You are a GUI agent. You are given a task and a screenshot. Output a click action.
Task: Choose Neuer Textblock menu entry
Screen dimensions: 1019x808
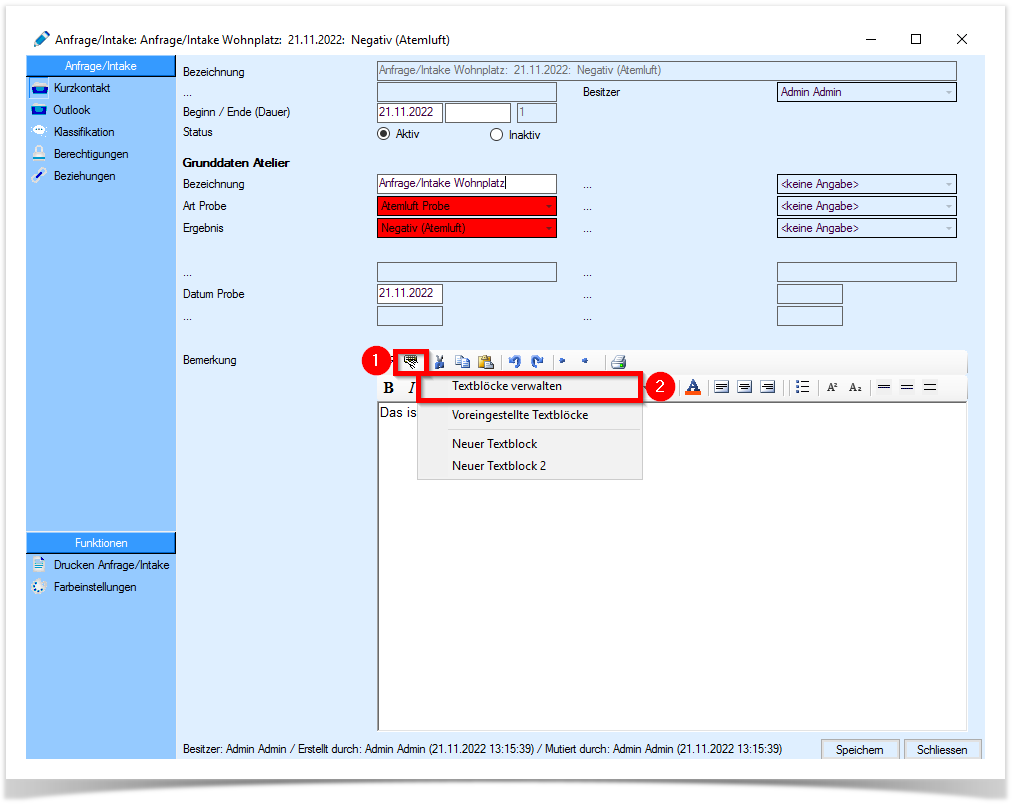[x=530, y=444]
